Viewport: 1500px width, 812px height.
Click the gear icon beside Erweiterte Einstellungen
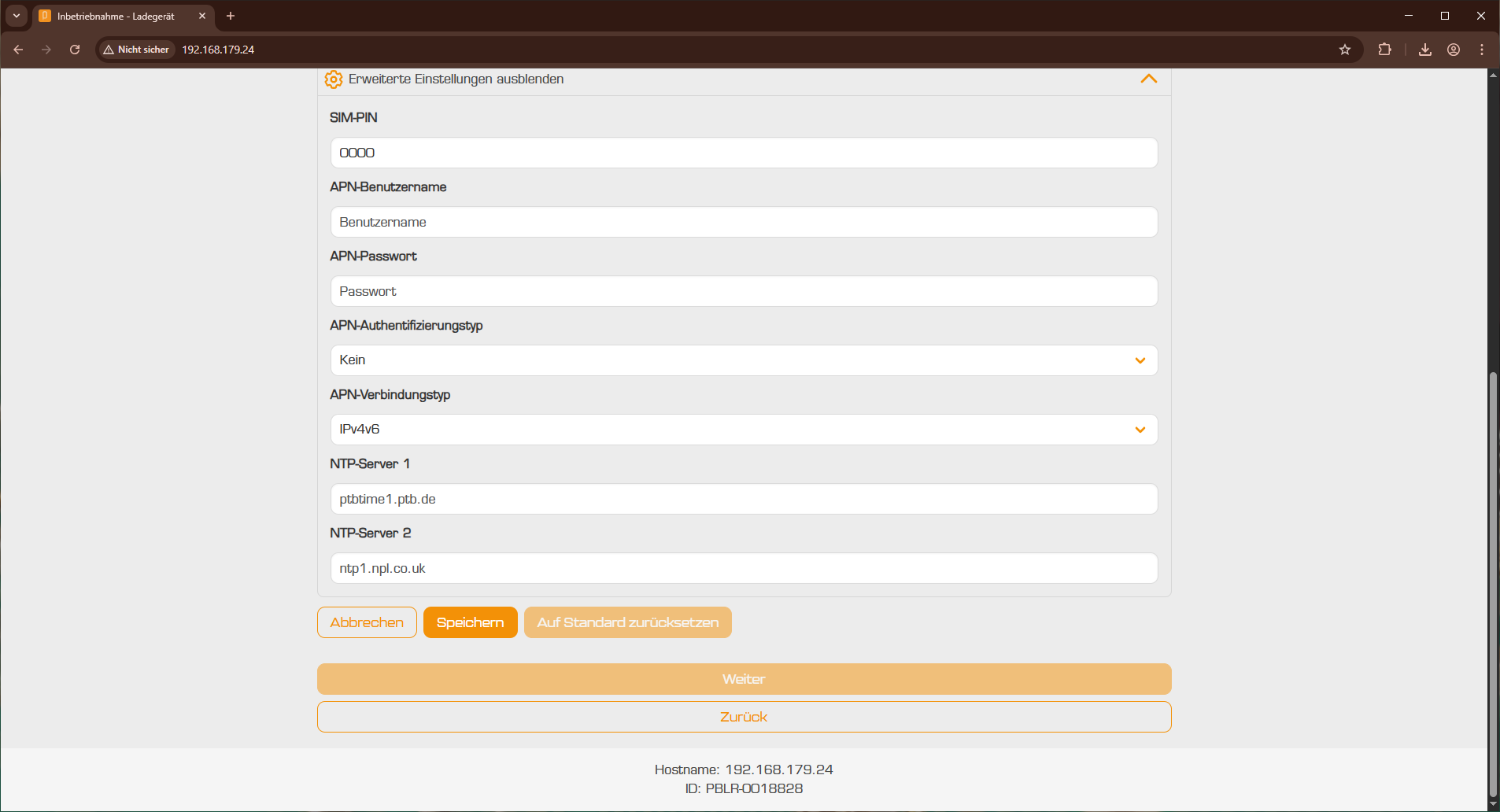pos(334,79)
